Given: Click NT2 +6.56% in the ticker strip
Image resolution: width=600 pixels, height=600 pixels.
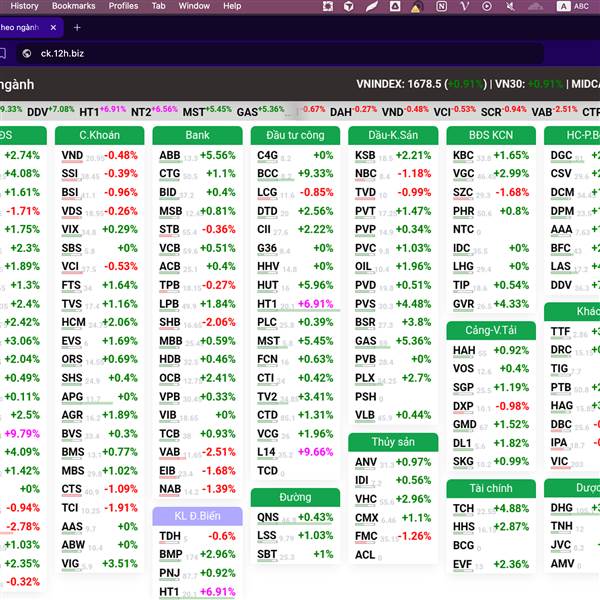Looking at the screenshot, I should [154, 111].
